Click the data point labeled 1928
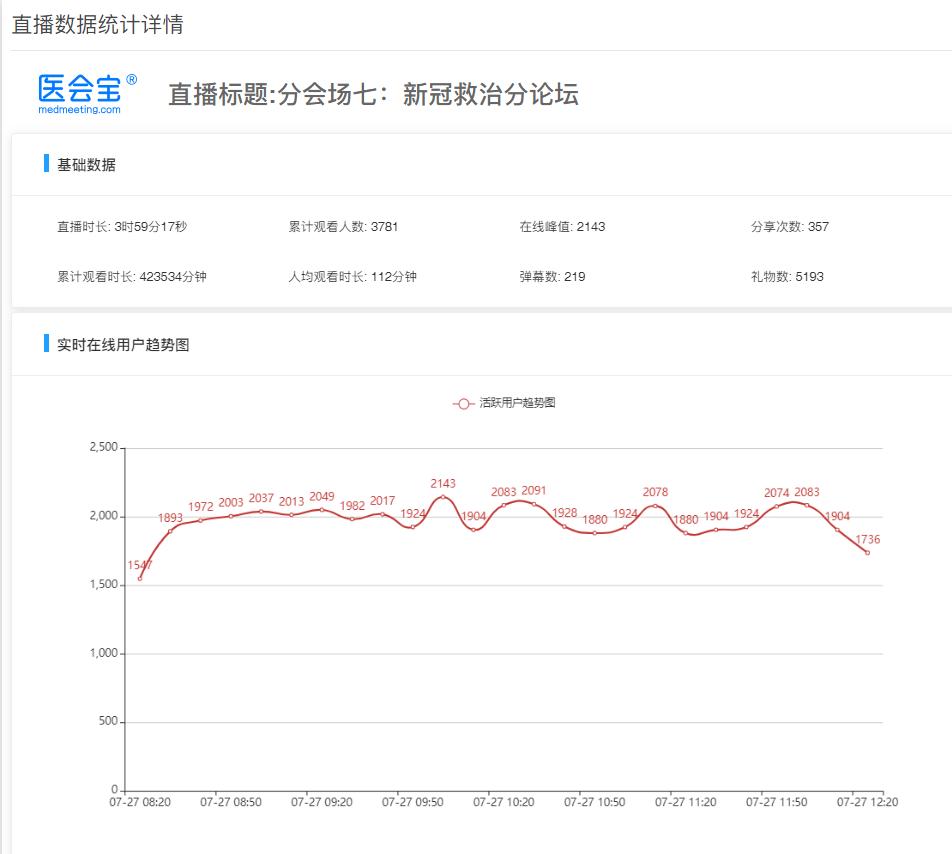The height and width of the screenshot is (854, 952). click(x=564, y=526)
